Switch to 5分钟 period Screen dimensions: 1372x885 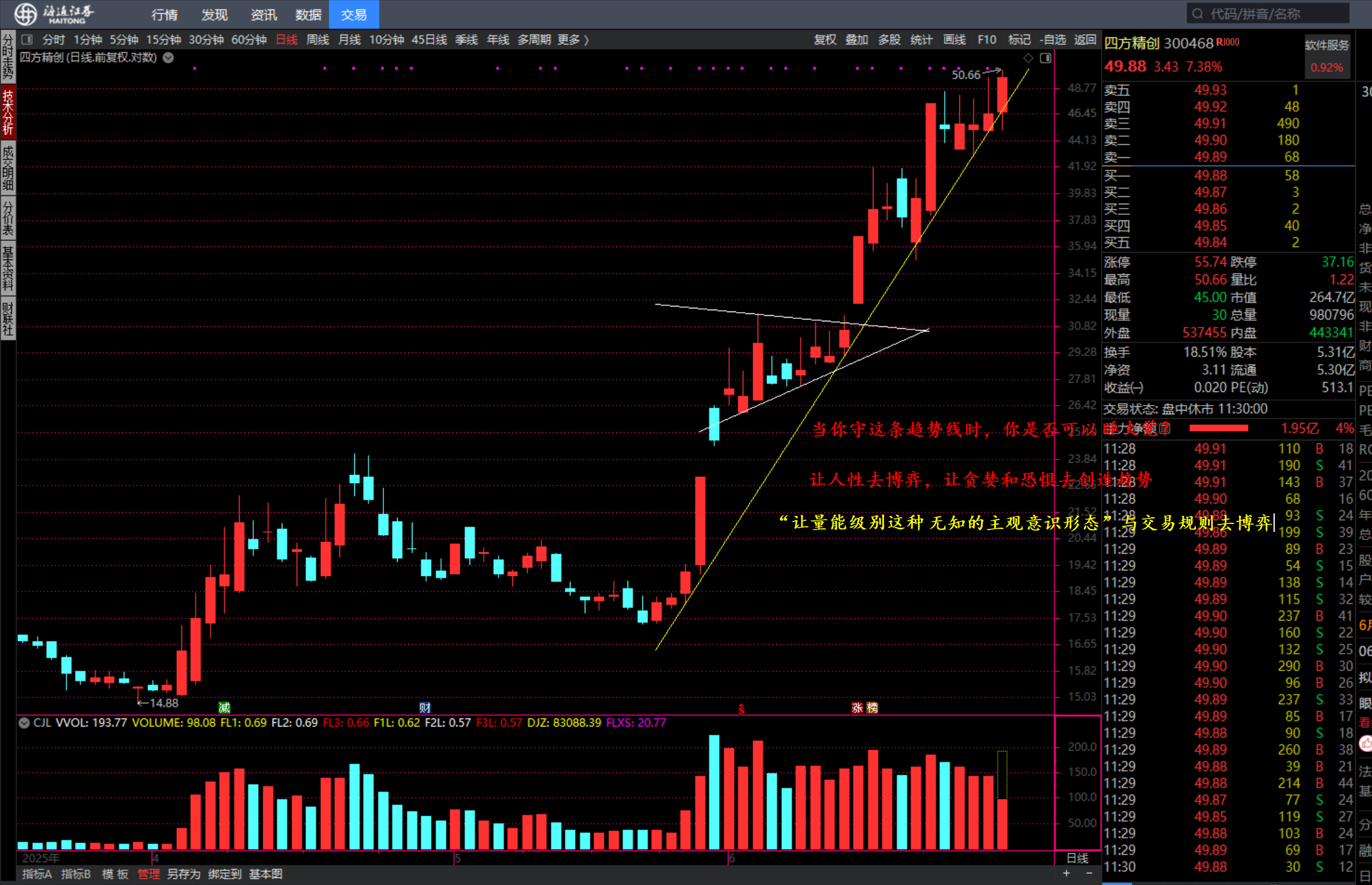(124, 40)
